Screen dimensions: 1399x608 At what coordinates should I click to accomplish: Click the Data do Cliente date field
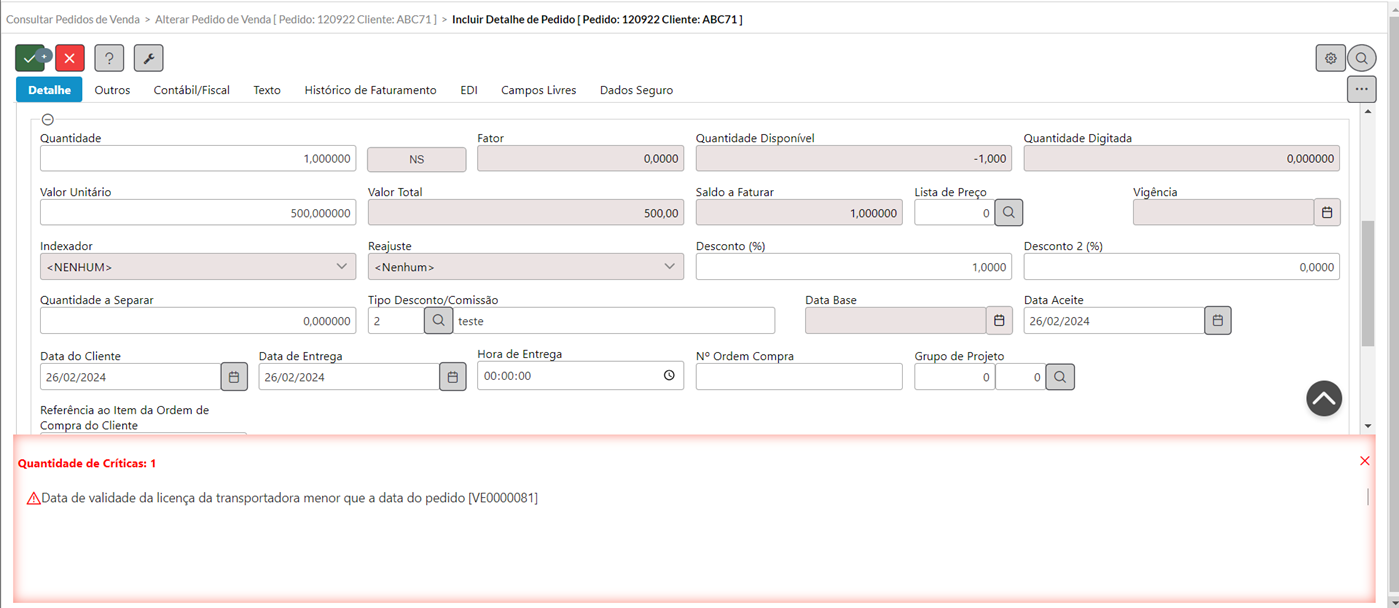[130, 376]
